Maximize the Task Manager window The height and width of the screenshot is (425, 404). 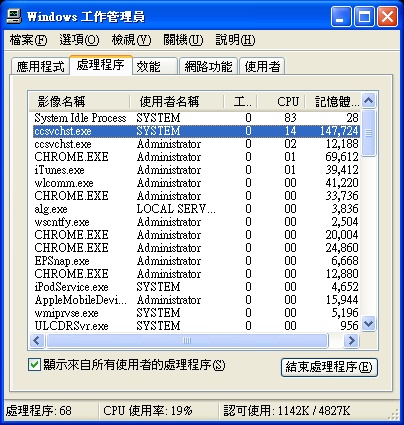(364, 17)
